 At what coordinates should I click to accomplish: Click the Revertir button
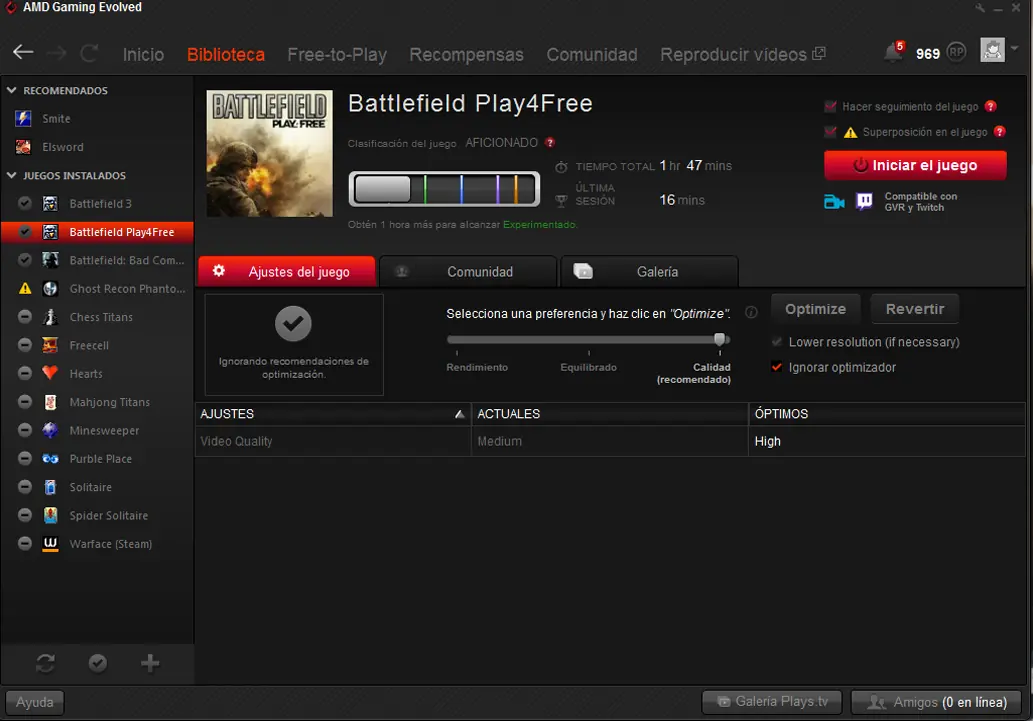click(x=914, y=308)
